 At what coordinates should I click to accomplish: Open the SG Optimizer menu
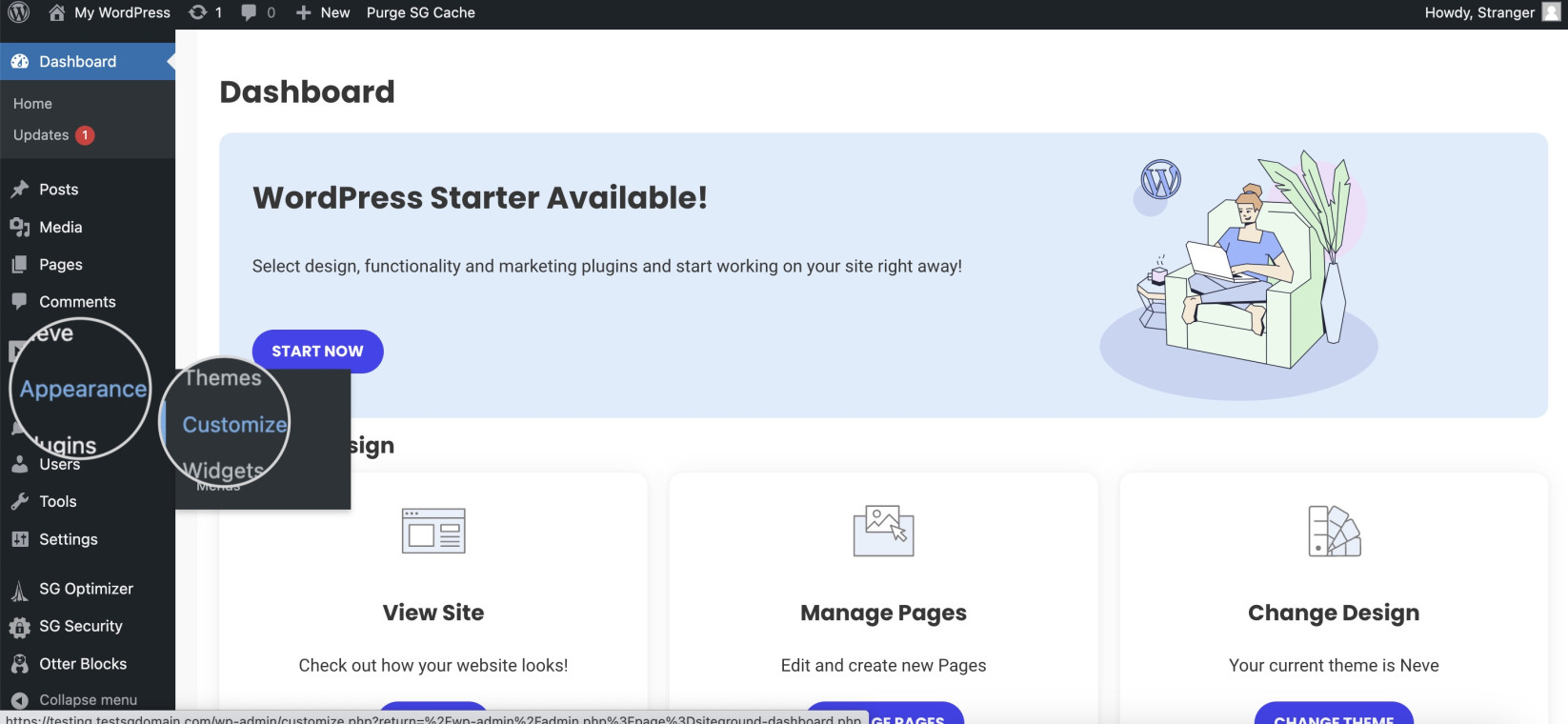[x=88, y=589]
